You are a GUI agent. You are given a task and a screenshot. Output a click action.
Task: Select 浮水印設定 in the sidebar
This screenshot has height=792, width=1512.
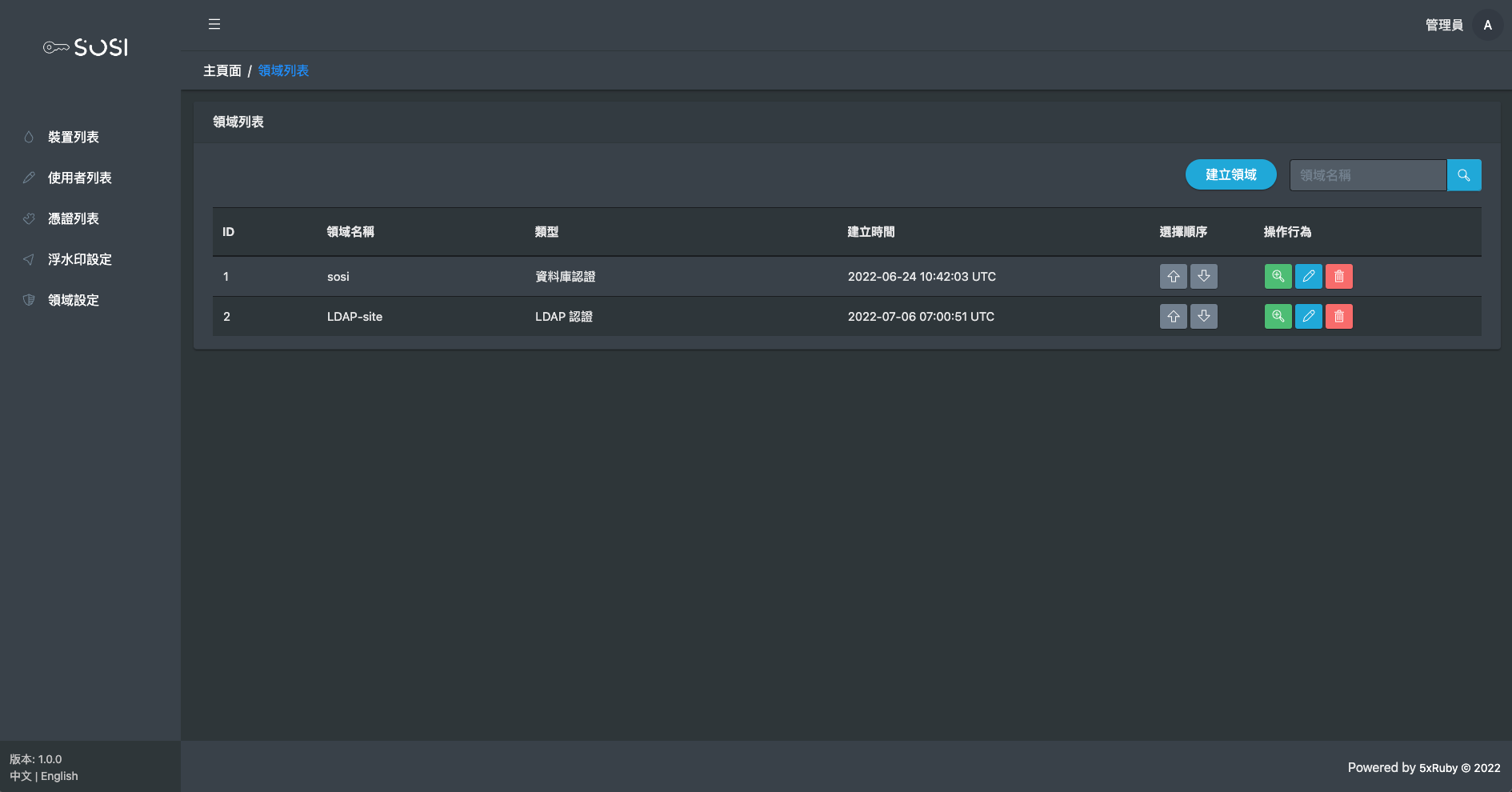[79, 259]
